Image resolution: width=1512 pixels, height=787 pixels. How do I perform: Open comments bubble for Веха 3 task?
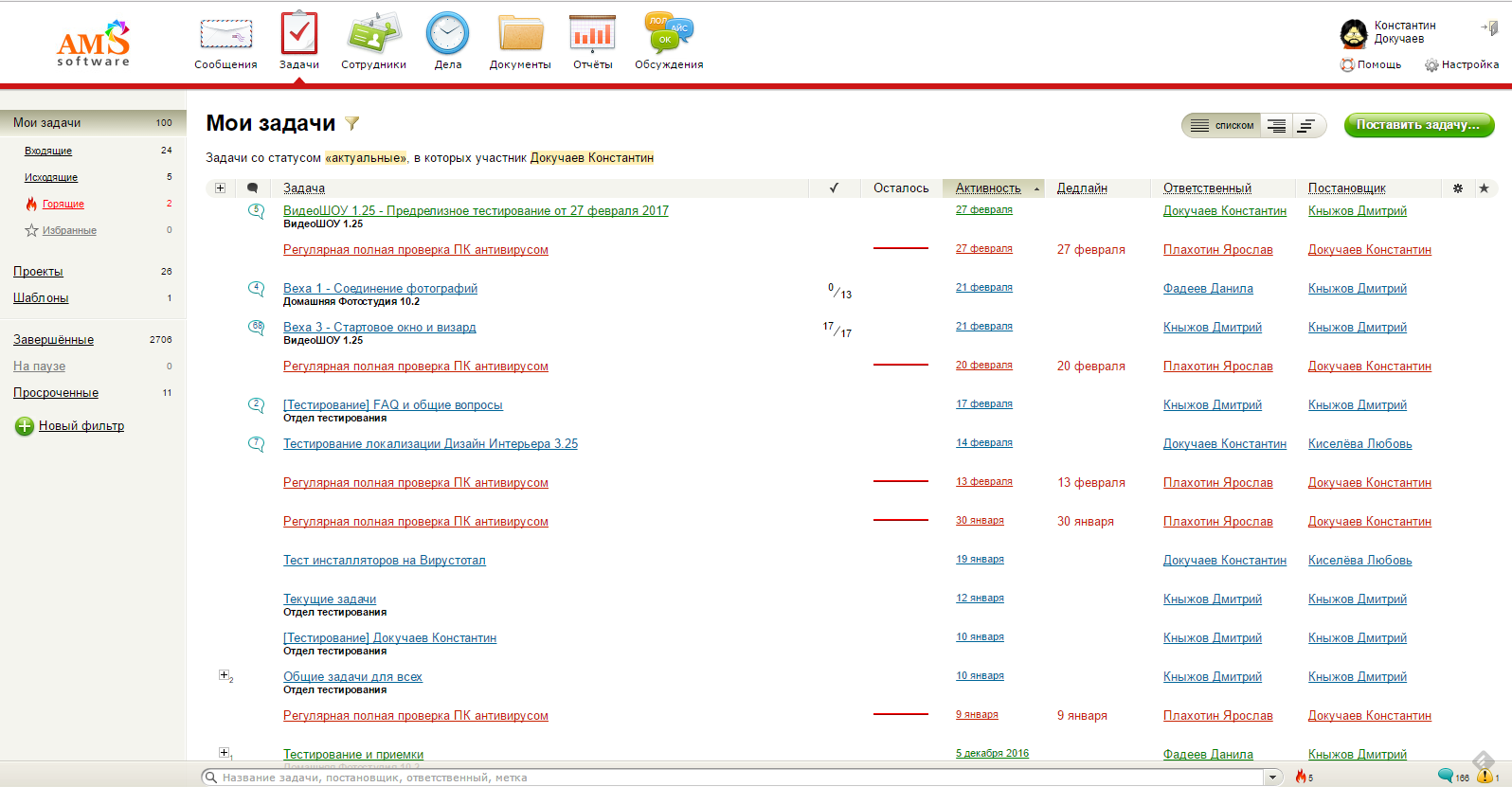256,328
